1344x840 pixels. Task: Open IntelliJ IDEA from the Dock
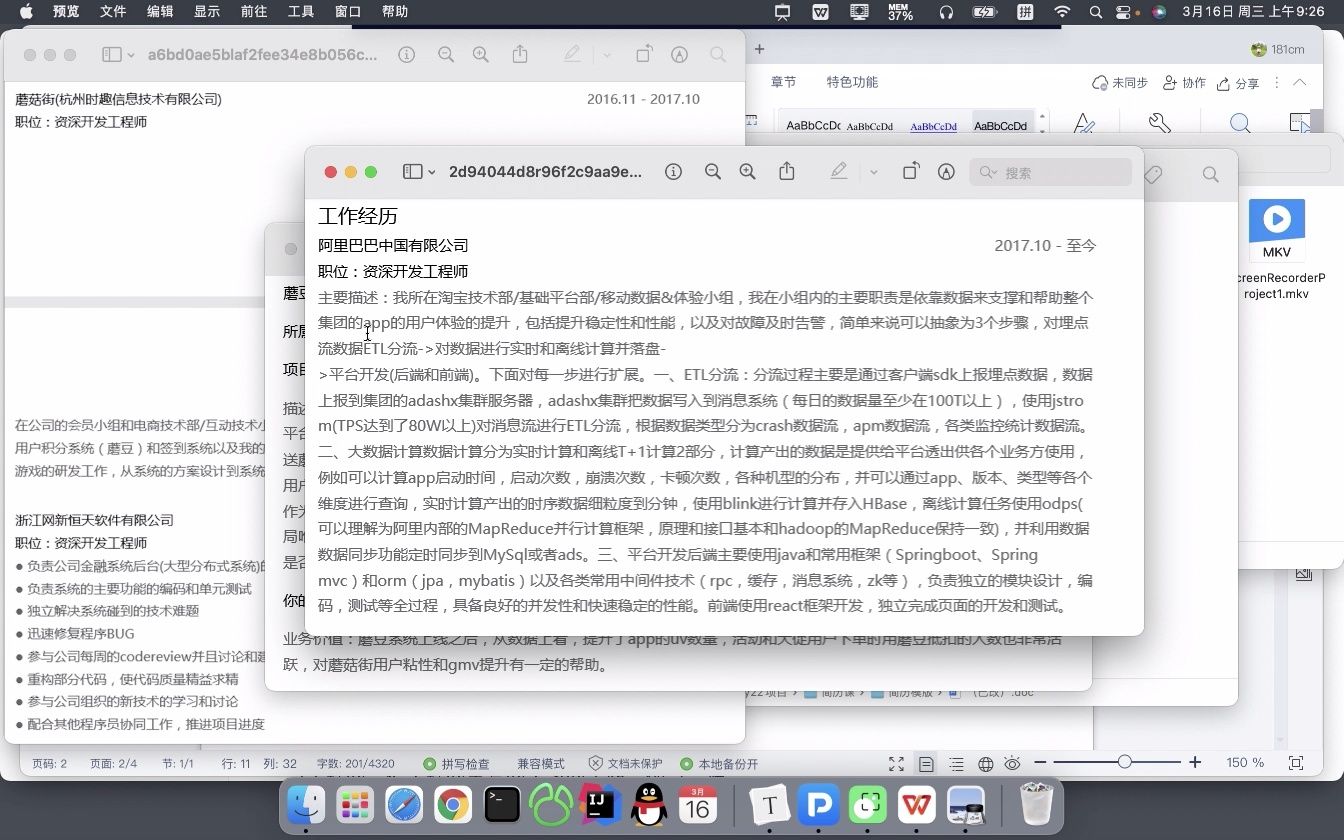click(x=599, y=804)
